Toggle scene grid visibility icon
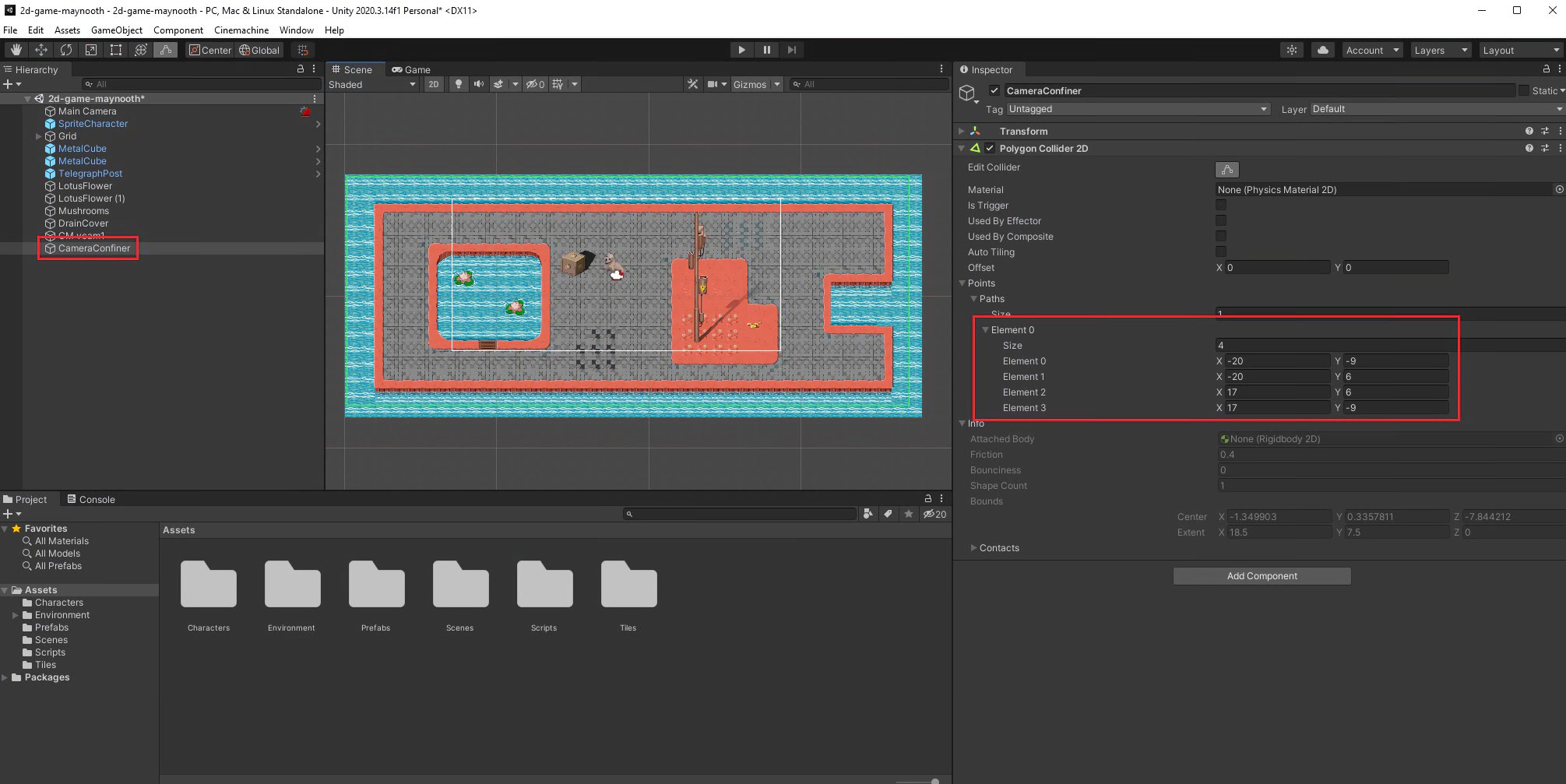This screenshot has width=1566, height=784. tap(558, 84)
